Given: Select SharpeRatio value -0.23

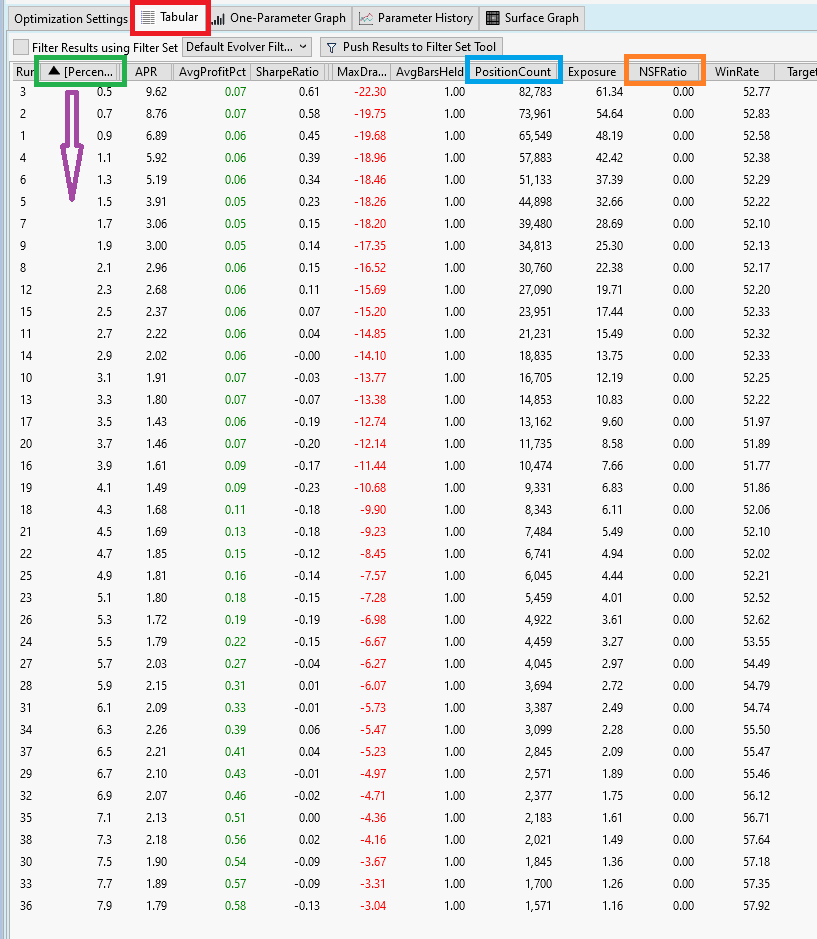Looking at the screenshot, I should [x=307, y=488].
